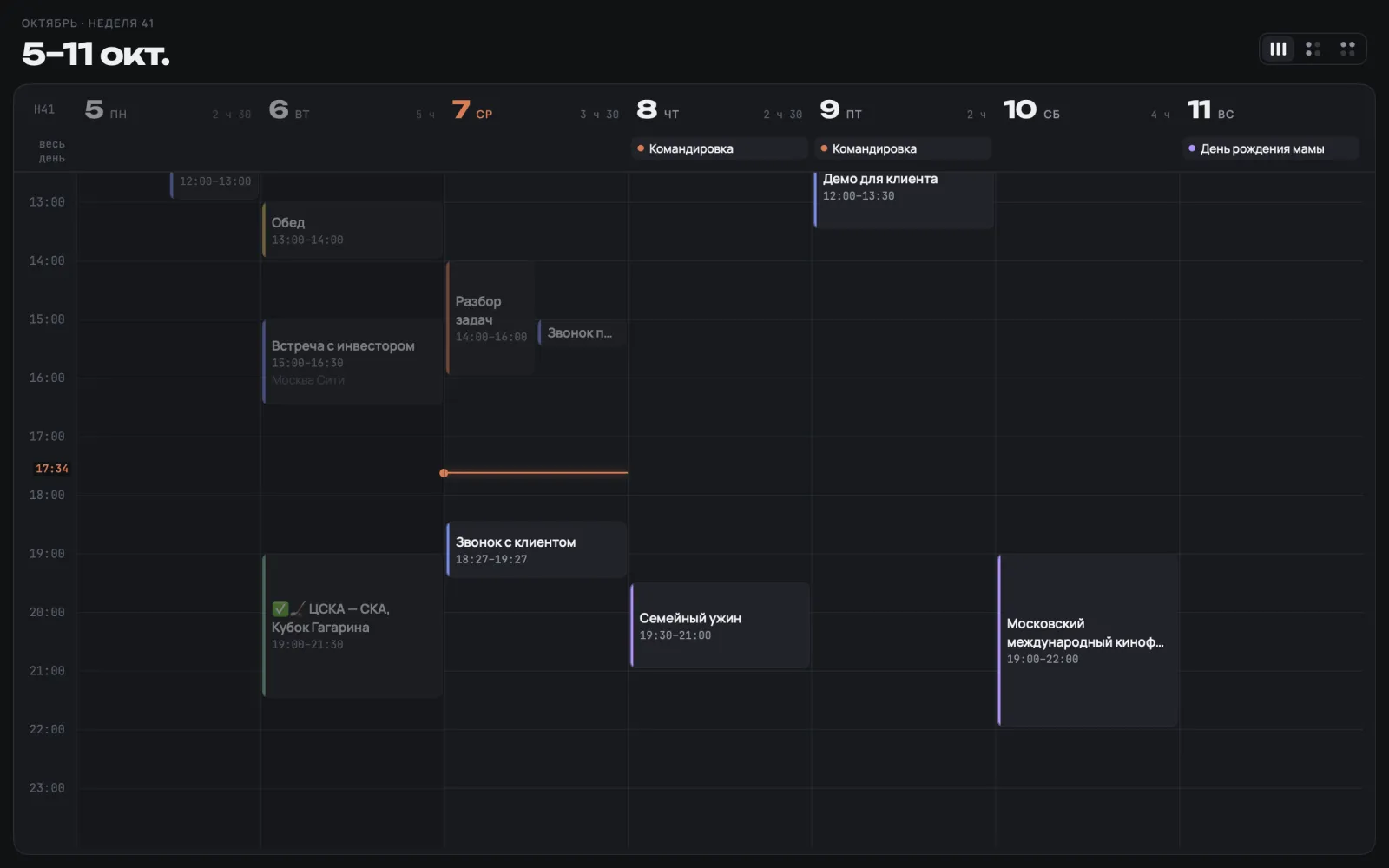This screenshot has height=868, width=1389.
Task: Click the orange dot of Thursday's Командировка
Action: click(x=641, y=148)
